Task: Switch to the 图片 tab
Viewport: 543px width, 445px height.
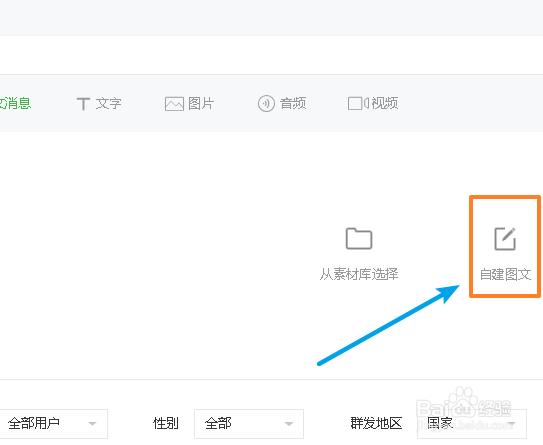Action: [x=189, y=104]
